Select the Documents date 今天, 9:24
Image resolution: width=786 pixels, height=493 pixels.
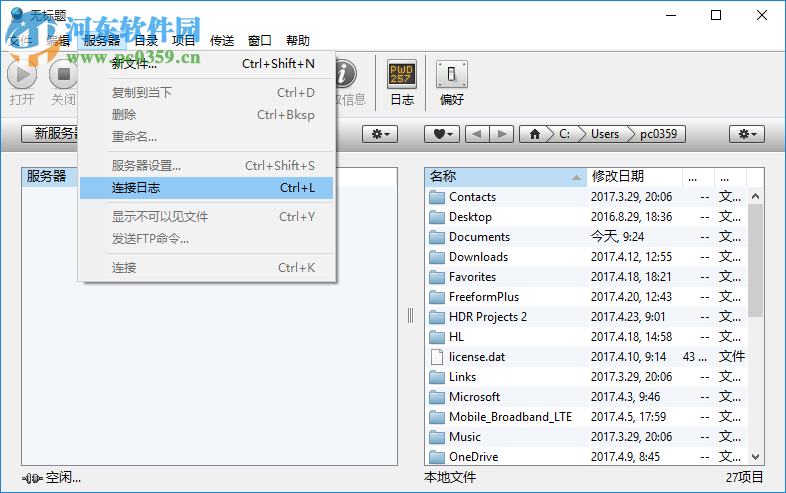point(617,237)
